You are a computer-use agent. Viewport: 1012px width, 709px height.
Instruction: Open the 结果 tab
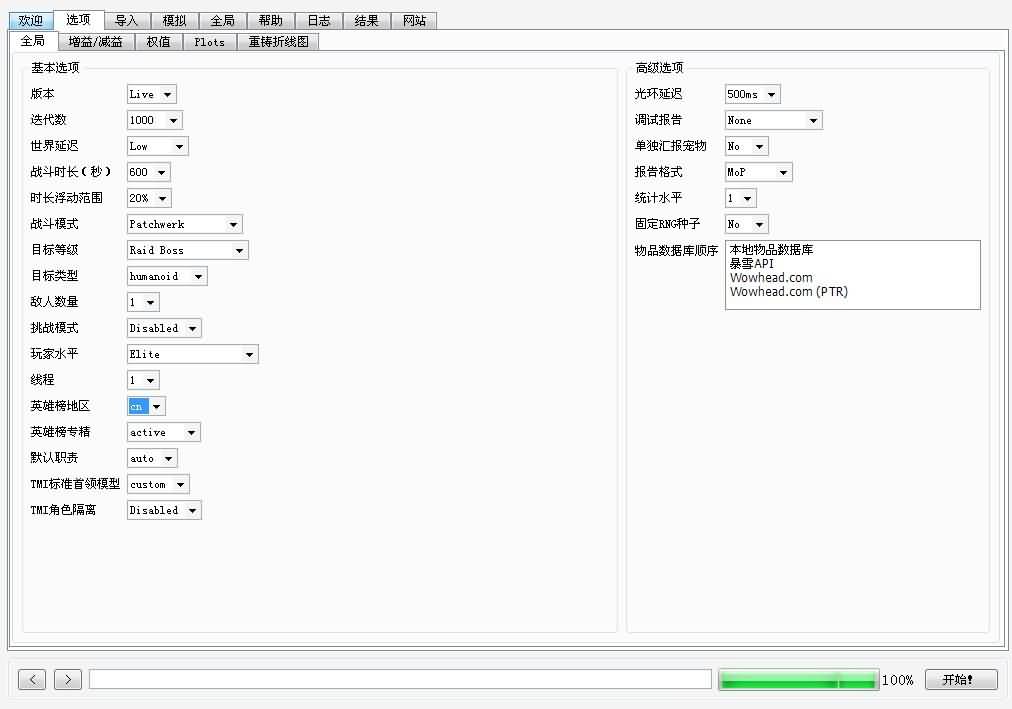click(x=367, y=21)
